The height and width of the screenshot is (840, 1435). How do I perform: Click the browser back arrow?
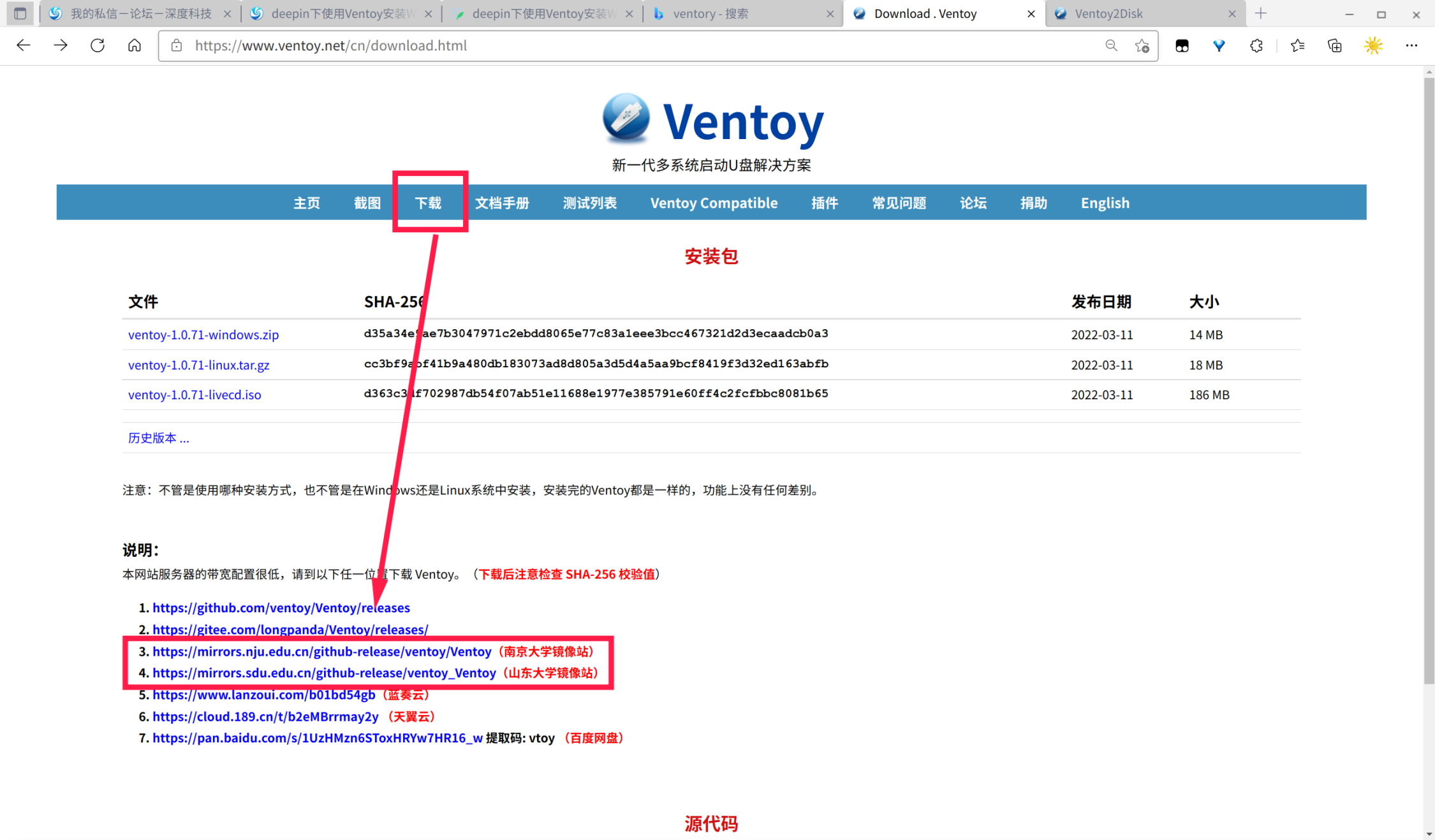pos(24,45)
